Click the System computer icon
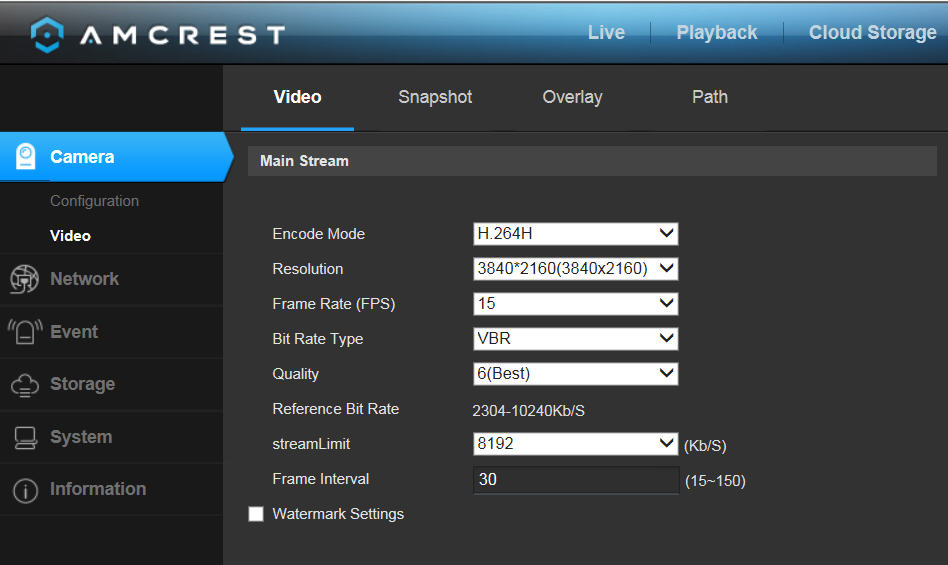 [x=25, y=437]
